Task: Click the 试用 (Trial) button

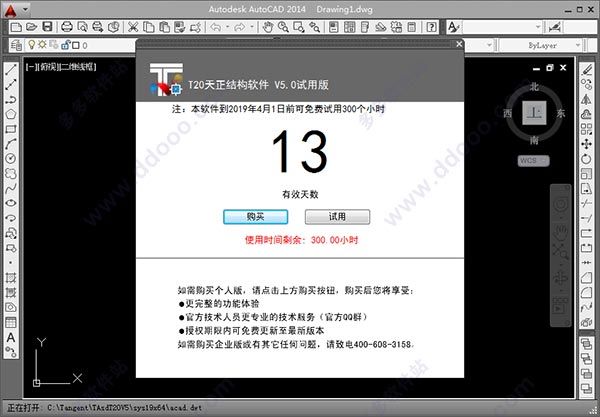Action: point(336,216)
